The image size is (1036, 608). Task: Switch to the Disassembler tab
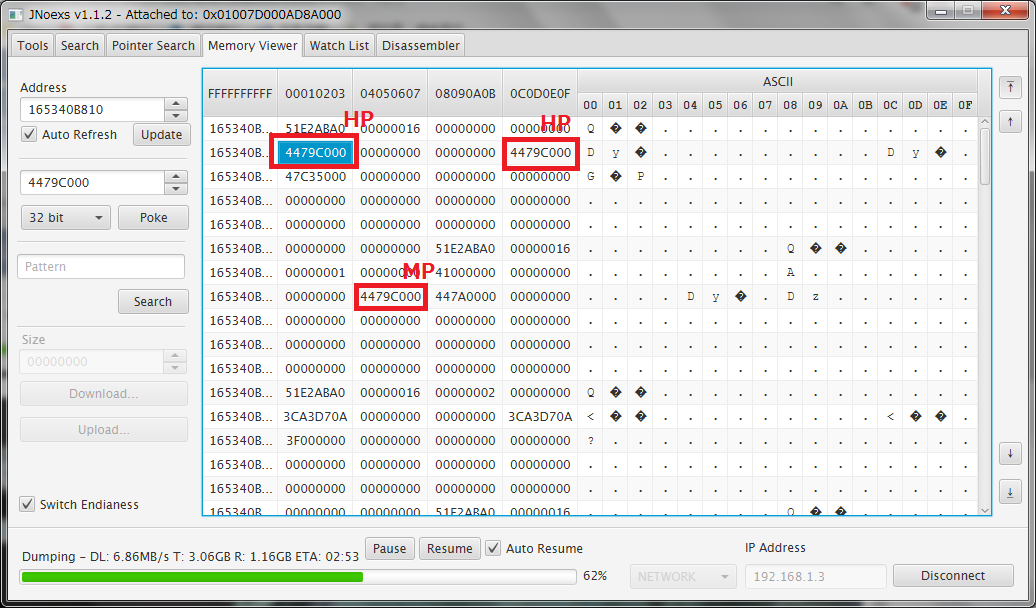[x=421, y=46]
